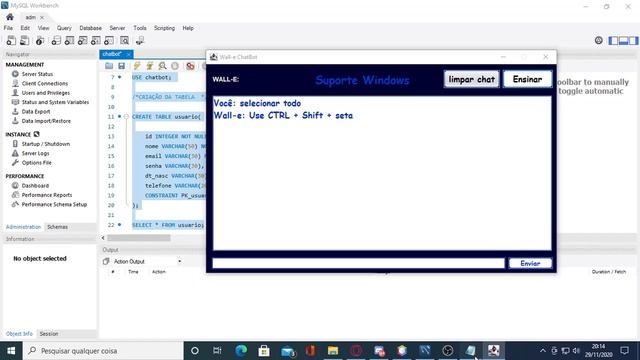The height and width of the screenshot is (360, 640).
Task: Open Client Connections in Navigator
Action: [x=45, y=83]
